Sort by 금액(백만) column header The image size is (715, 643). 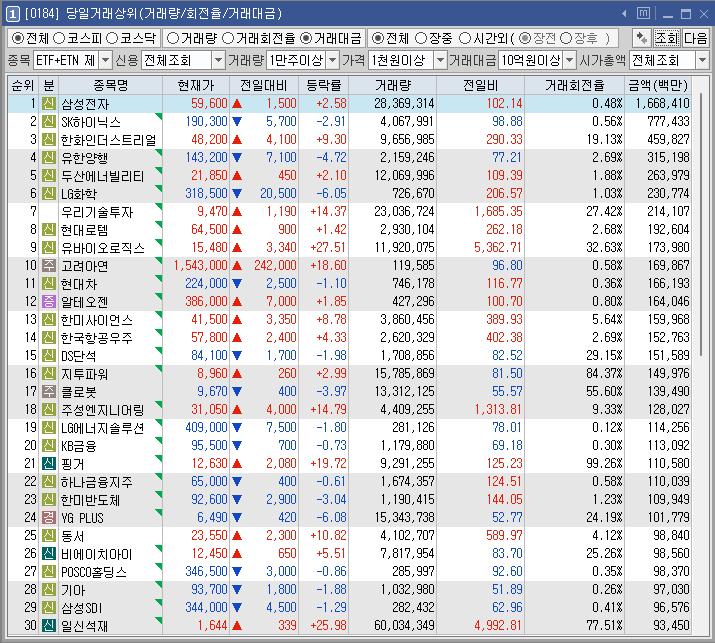tap(658, 85)
